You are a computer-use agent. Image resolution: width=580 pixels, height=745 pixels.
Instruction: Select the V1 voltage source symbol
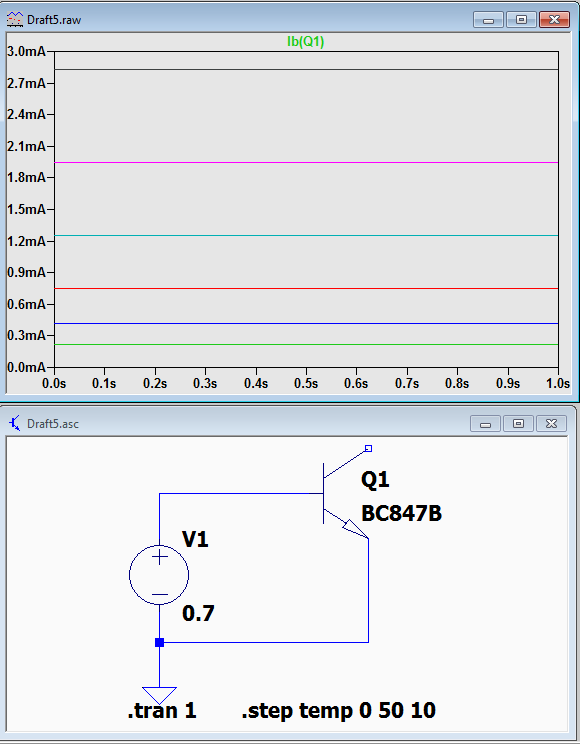pos(159,575)
